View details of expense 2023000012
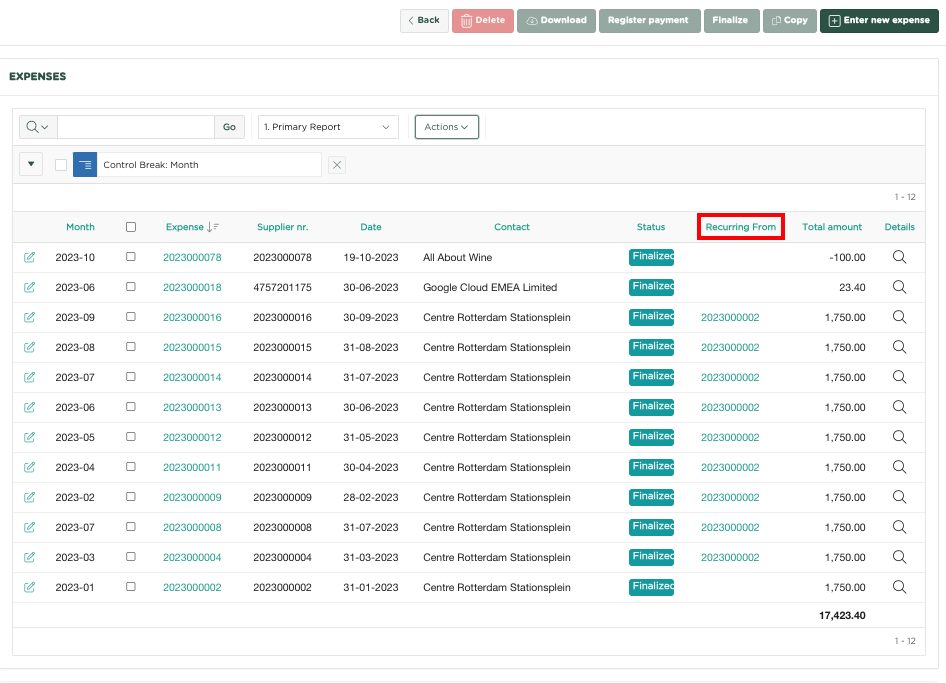Viewport: 946px width, 683px height. click(x=899, y=437)
